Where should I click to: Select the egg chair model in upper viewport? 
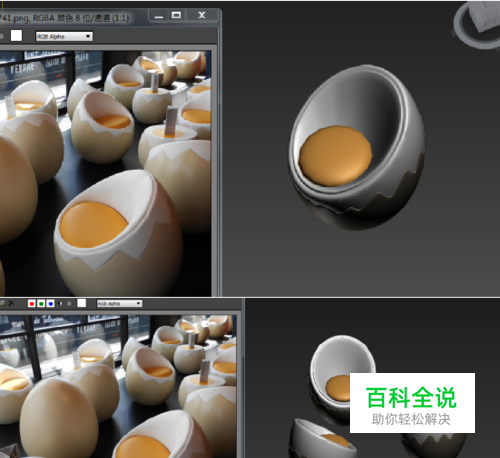coord(357,148)
